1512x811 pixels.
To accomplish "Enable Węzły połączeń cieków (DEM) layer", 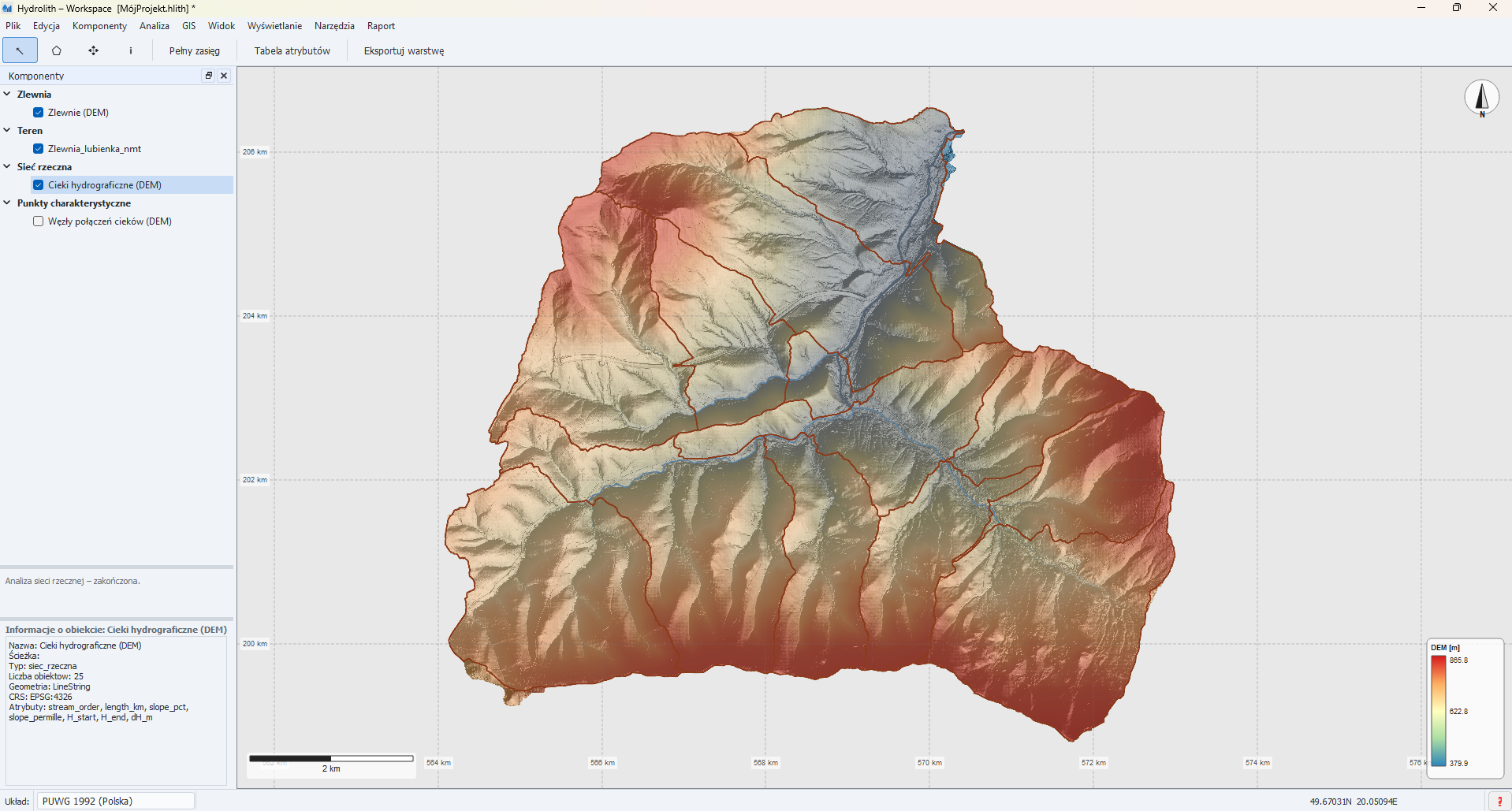I will point(38,221).
